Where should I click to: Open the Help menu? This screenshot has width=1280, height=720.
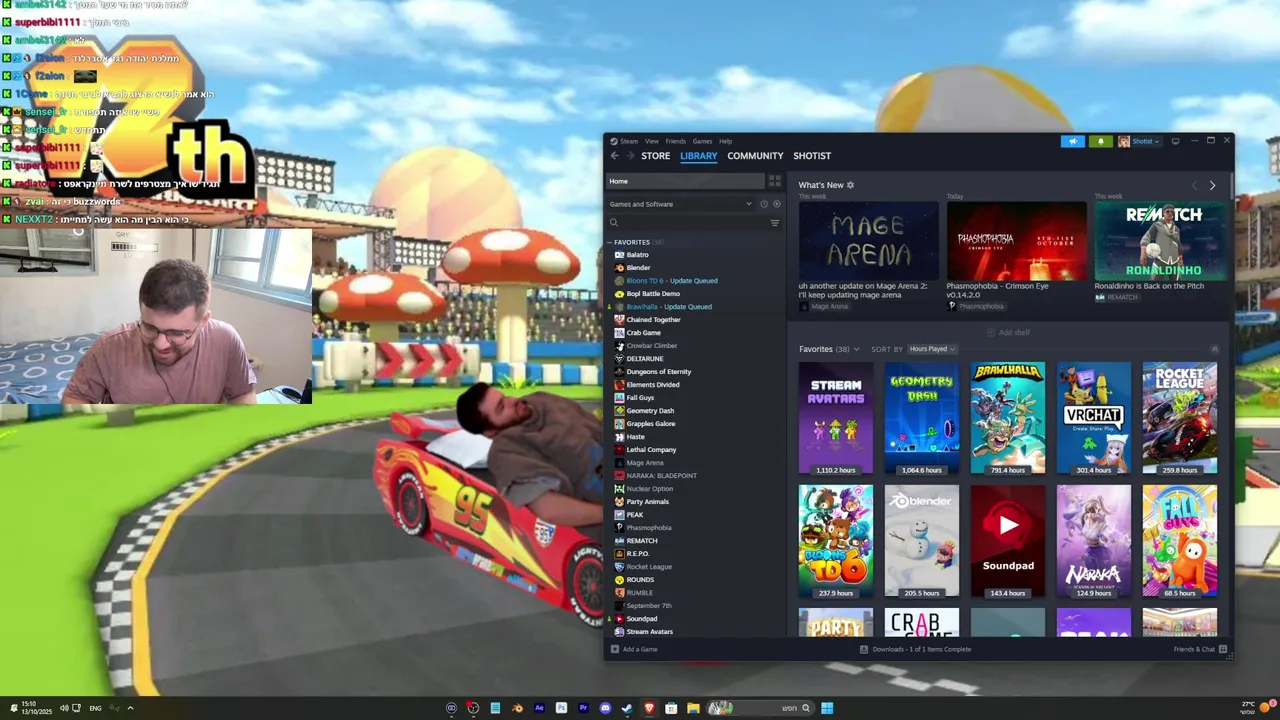point(726,141)
